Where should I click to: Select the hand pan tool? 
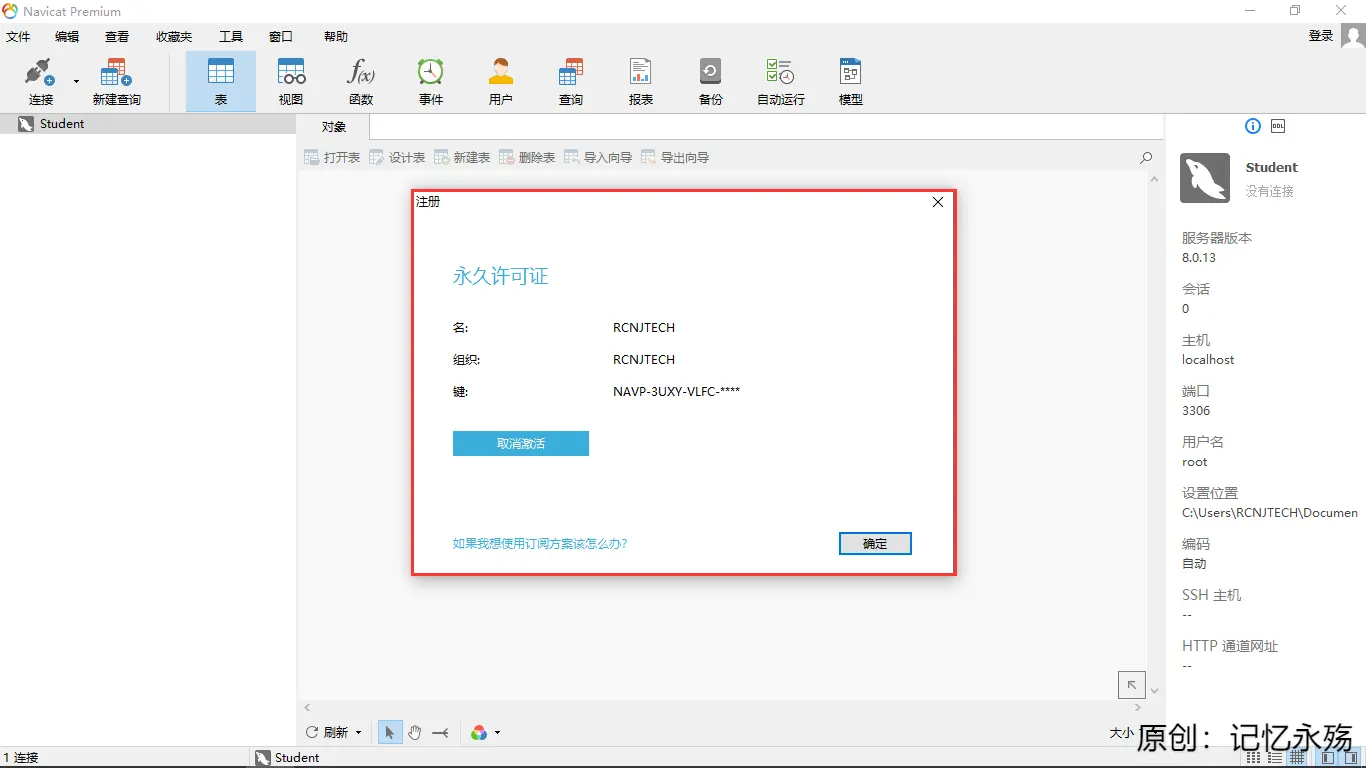point(415,733)
